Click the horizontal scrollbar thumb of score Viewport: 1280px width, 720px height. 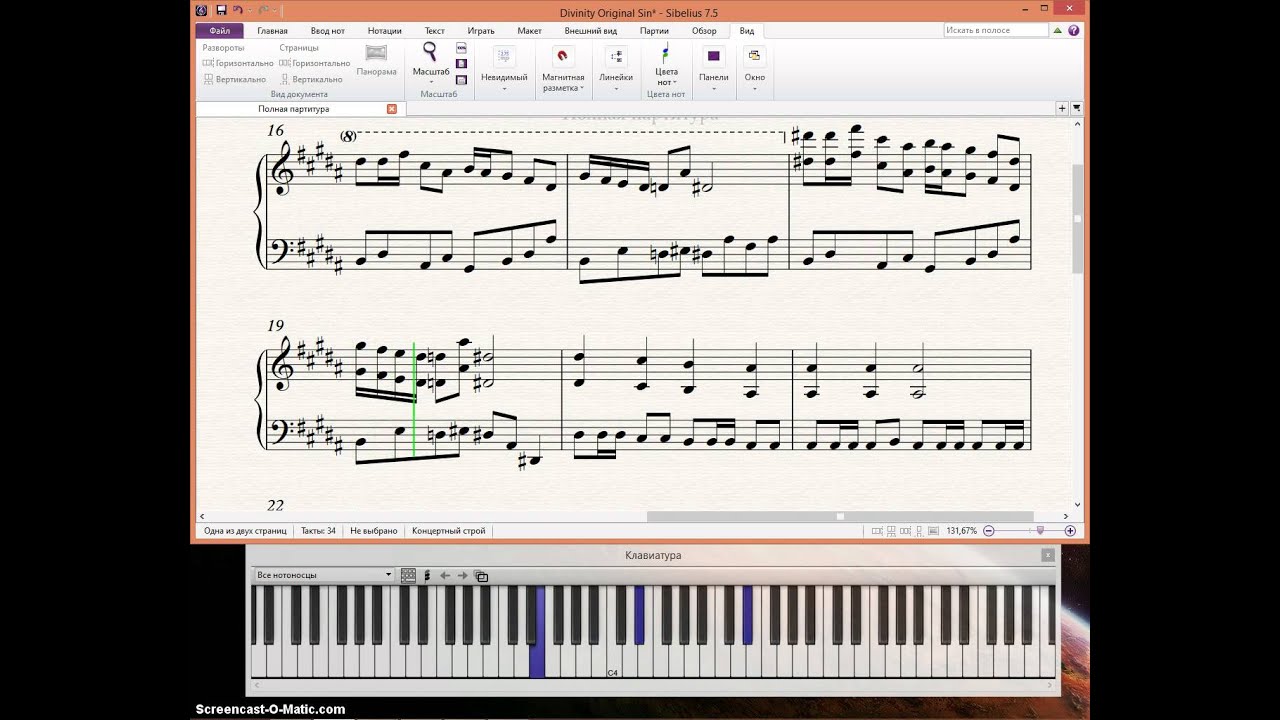(840, 517)
